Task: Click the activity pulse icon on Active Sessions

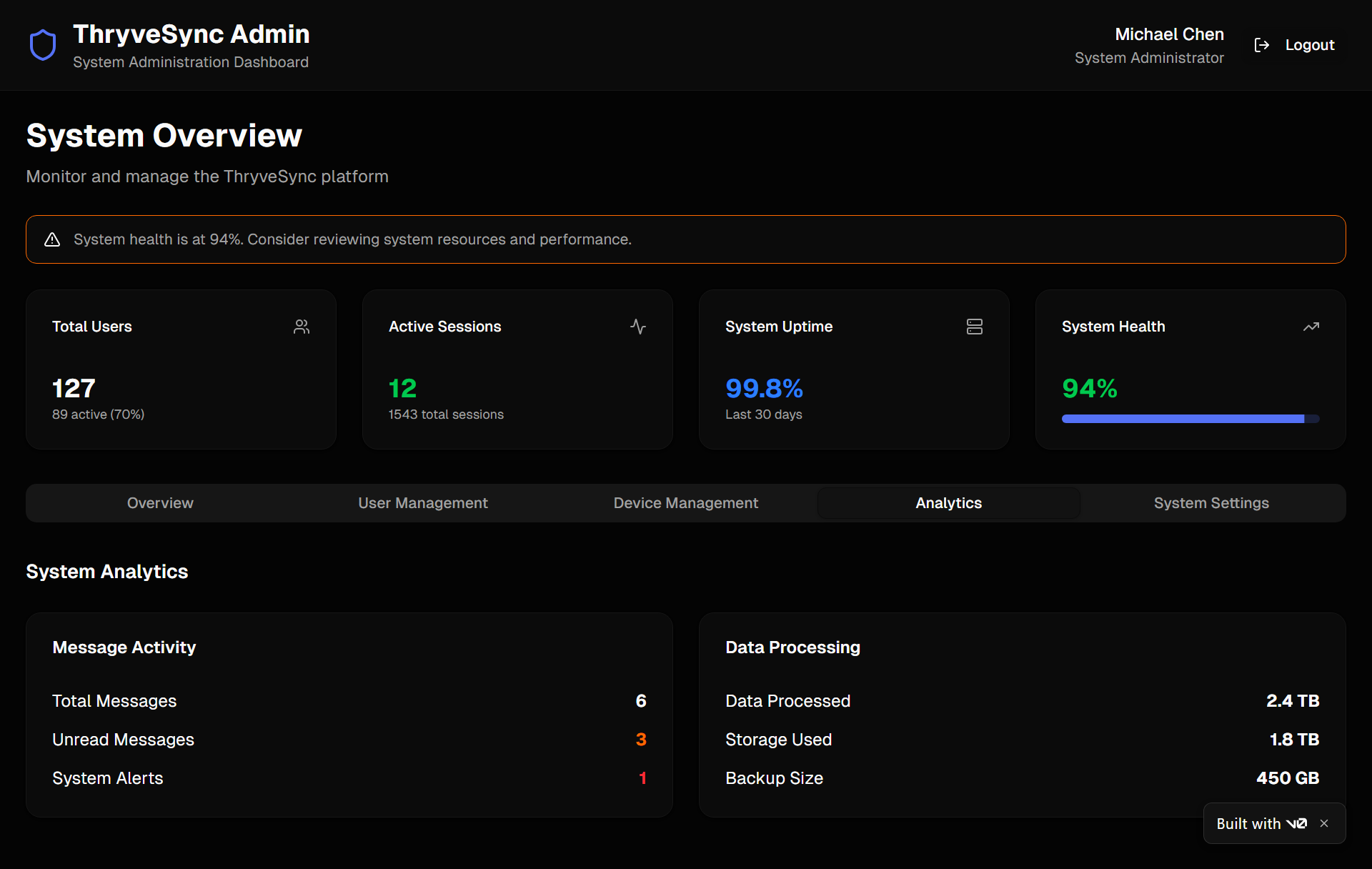Action: coord(638,327)
